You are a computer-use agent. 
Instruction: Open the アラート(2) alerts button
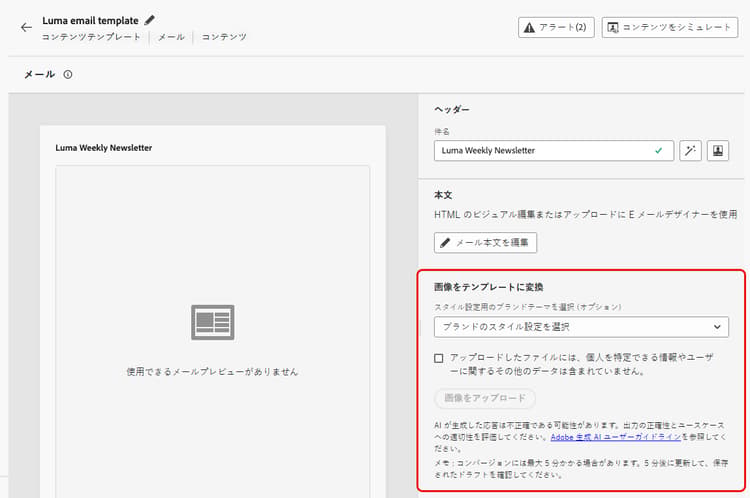(x=556, y=27)
